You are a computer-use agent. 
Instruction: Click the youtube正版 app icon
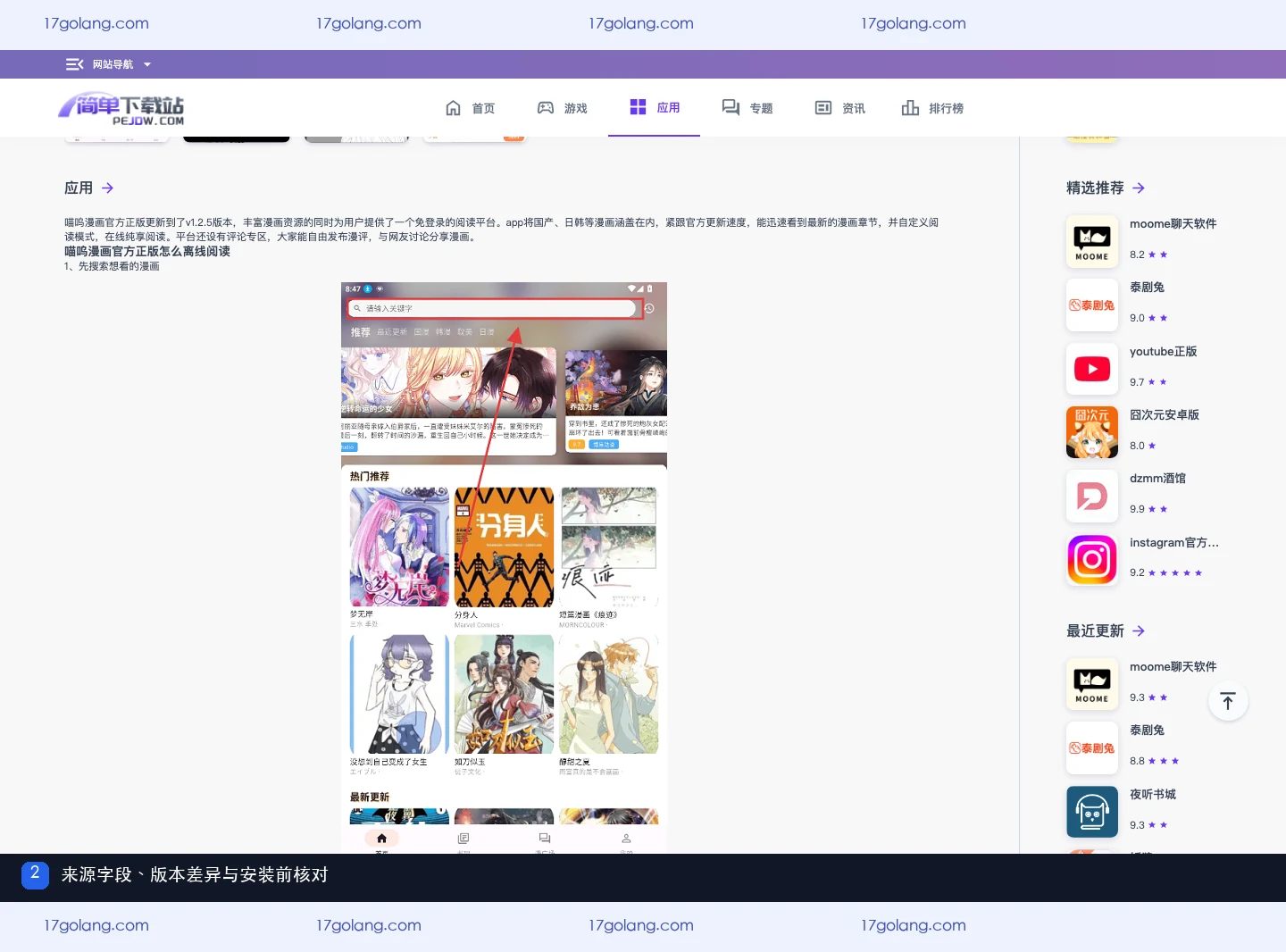1092,369
